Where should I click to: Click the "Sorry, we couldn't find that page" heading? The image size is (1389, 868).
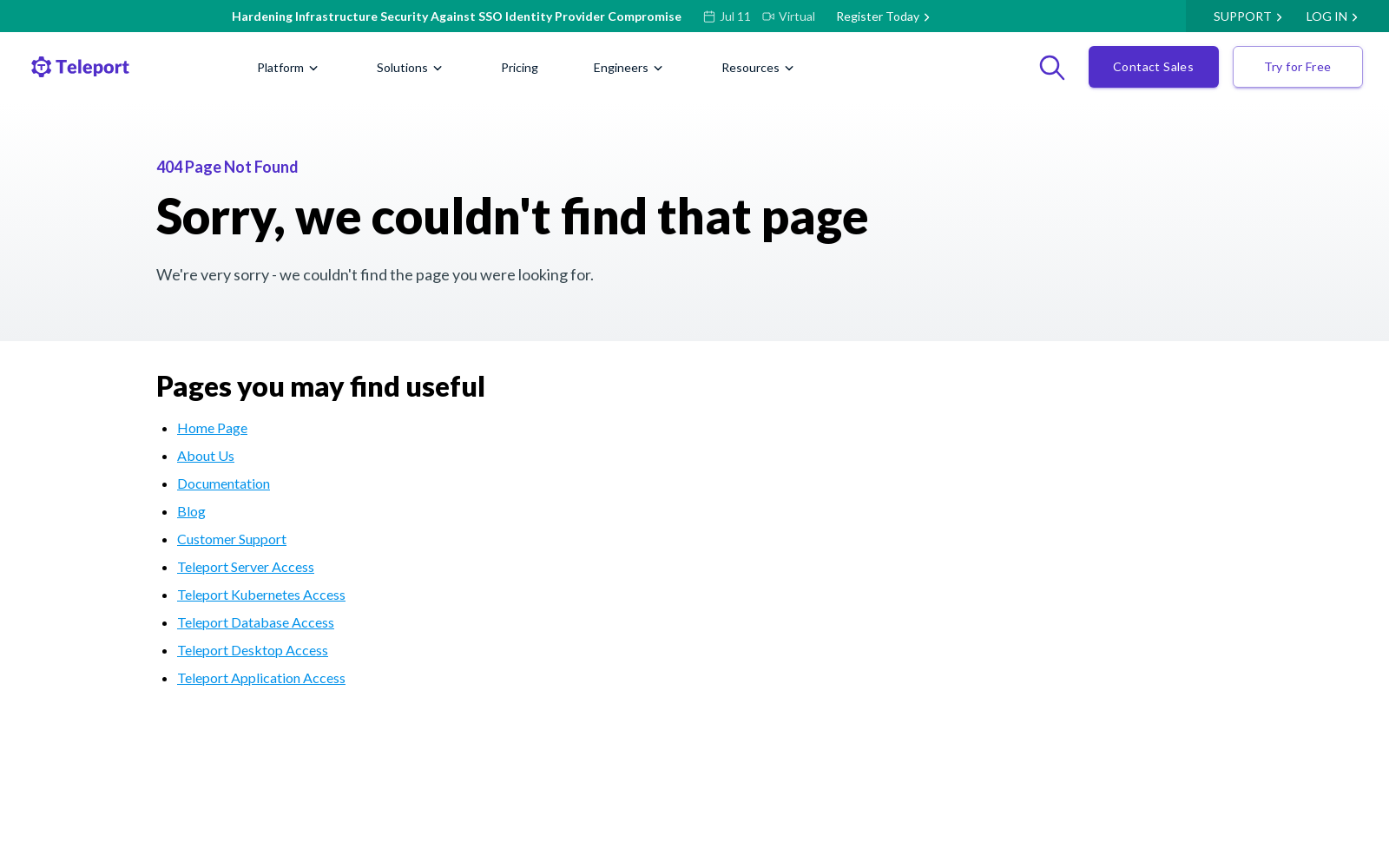pyautogui.click(x=512, y=216)
